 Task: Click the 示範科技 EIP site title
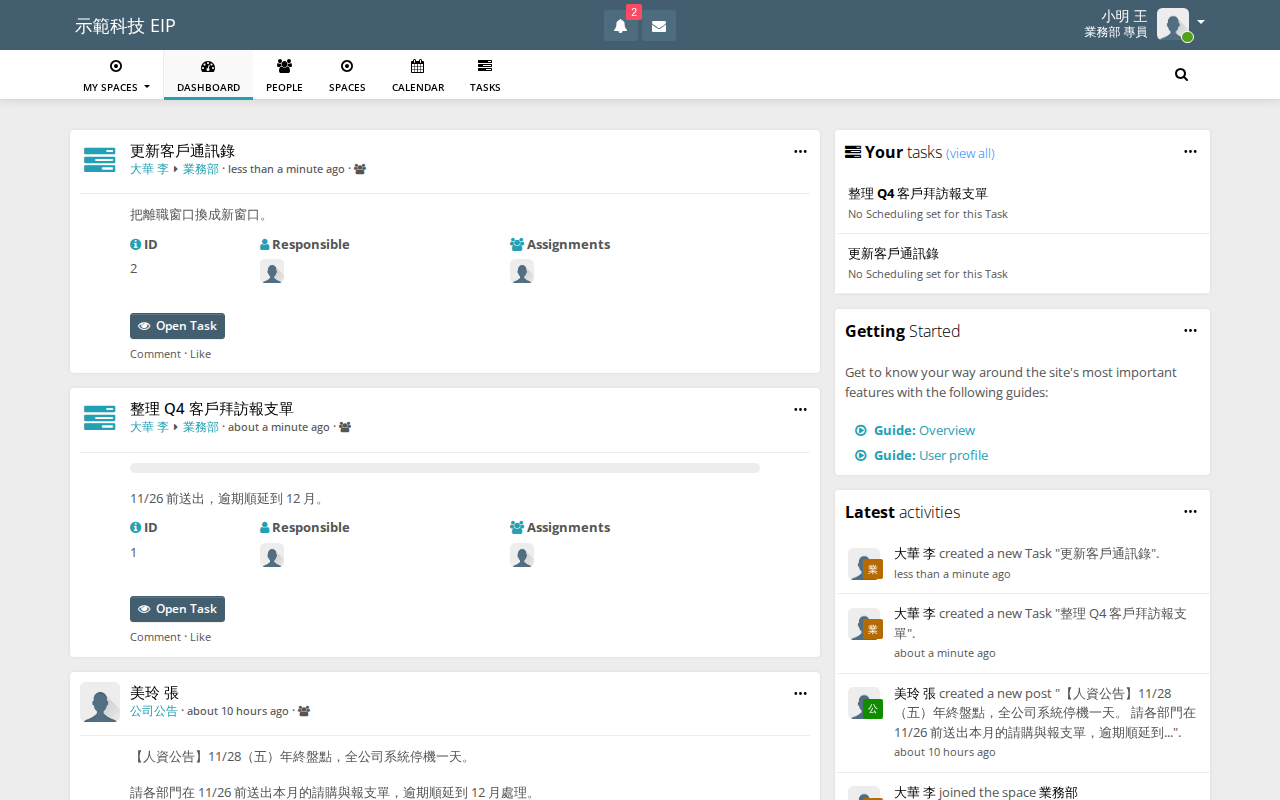click(125, 26)
